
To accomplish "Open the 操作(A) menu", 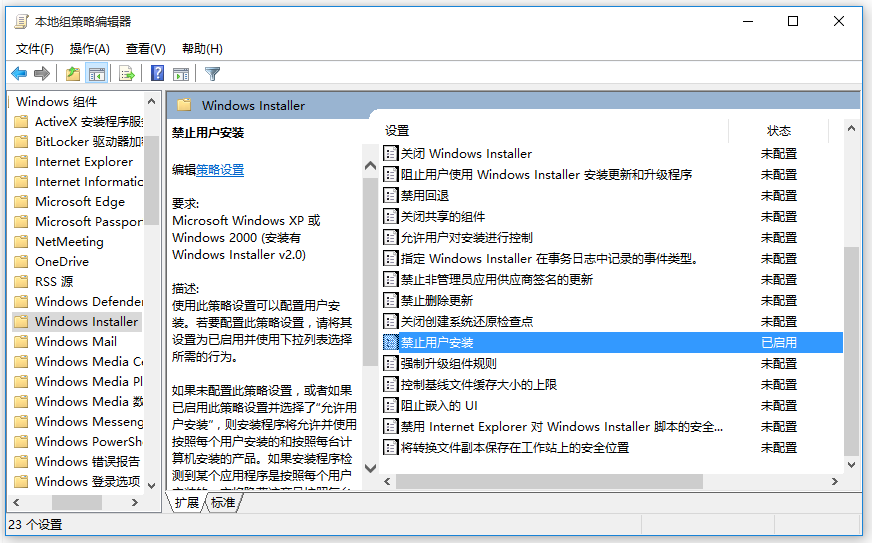I will (x=90, y=49).
